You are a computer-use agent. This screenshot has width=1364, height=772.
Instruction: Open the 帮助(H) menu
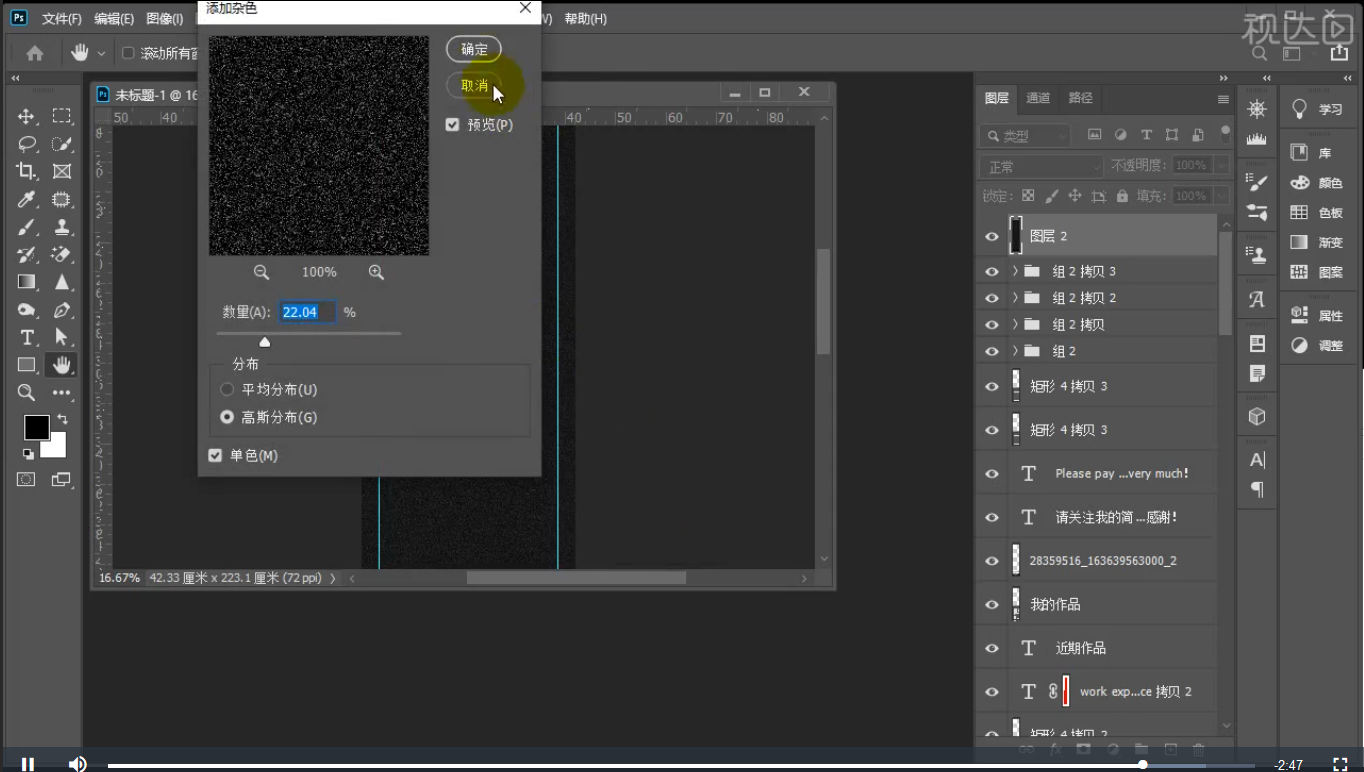coord(586,19)
